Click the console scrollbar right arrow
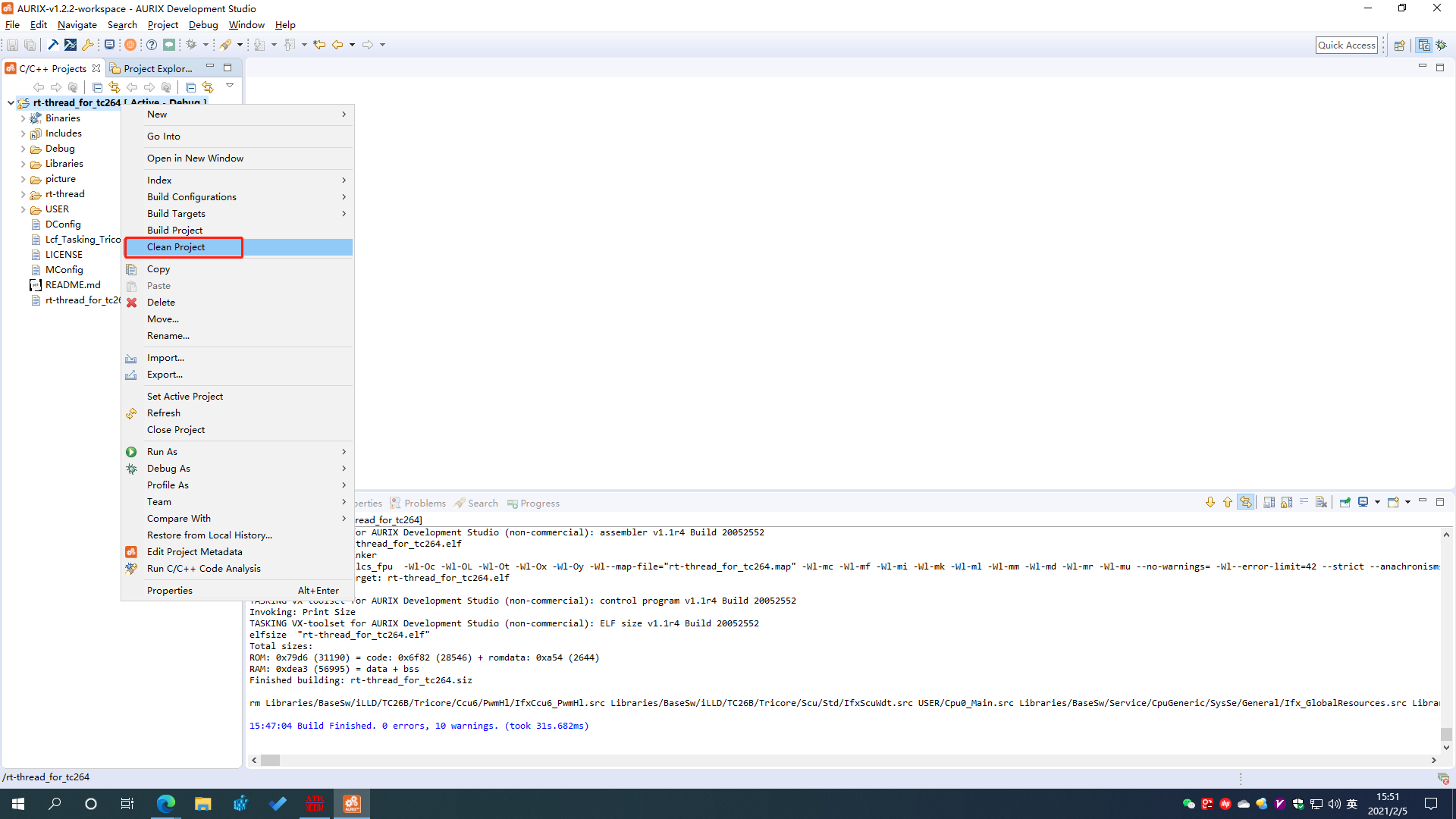1456x819 pixels. (x=1433, y=760)
